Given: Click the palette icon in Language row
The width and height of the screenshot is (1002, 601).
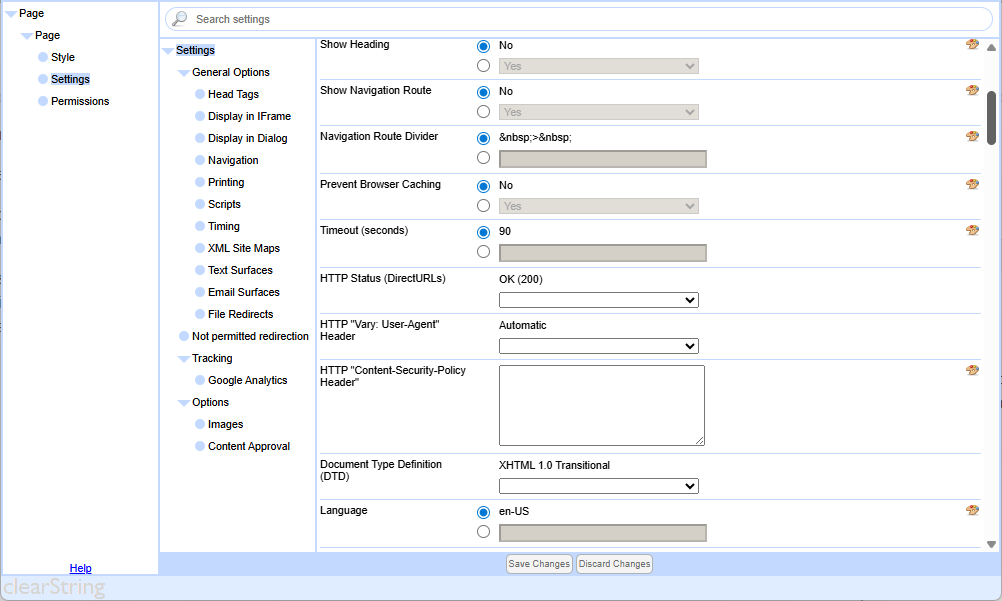Looking at the screenshot, I should click(972, 511).
